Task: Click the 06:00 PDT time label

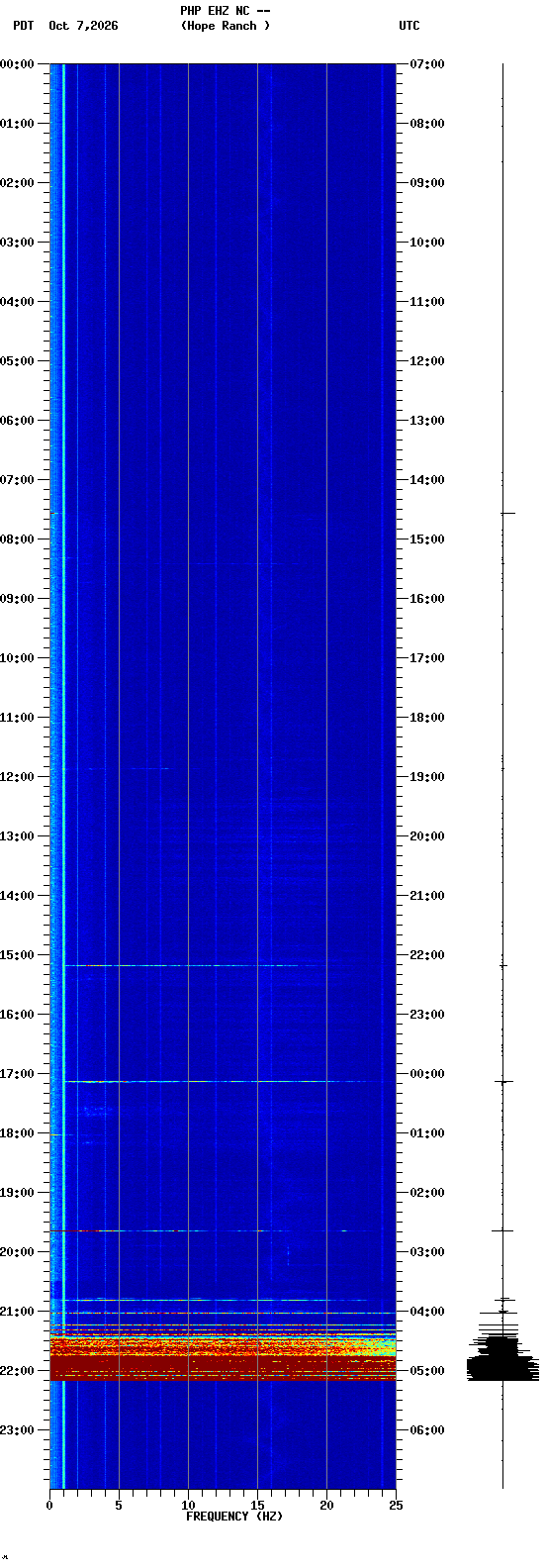Action: (x=17, y=421)
